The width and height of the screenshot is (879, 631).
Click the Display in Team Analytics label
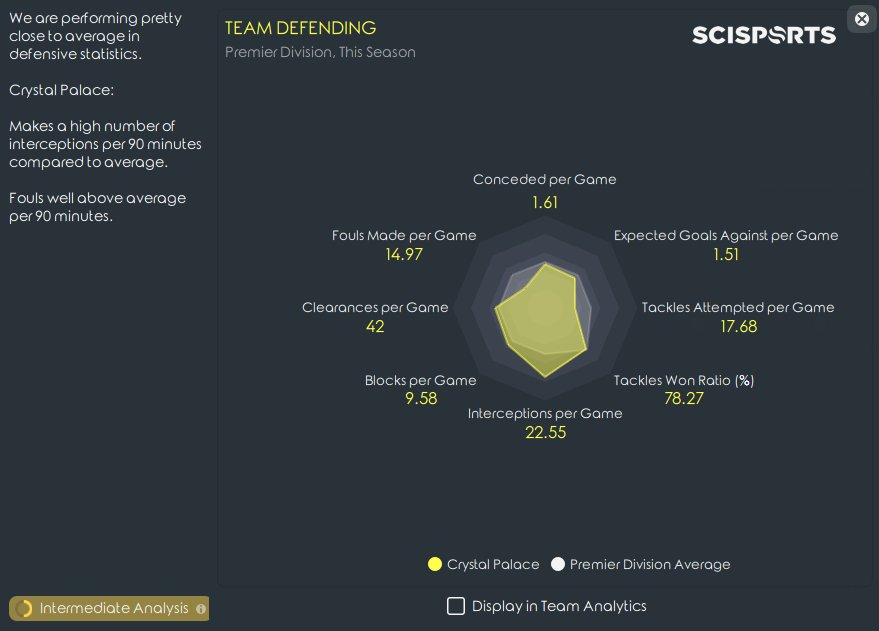click(x=559, y=606)
